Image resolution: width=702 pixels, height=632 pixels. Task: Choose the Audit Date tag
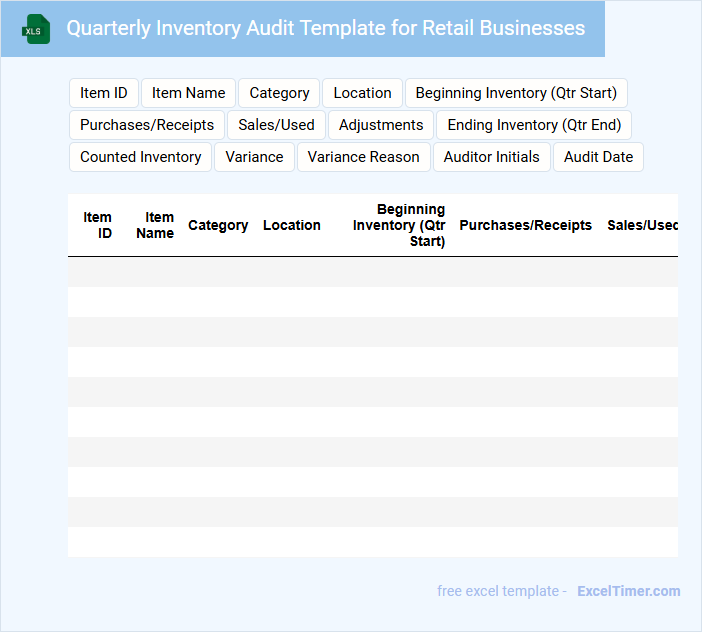click(x=598, y=157)
